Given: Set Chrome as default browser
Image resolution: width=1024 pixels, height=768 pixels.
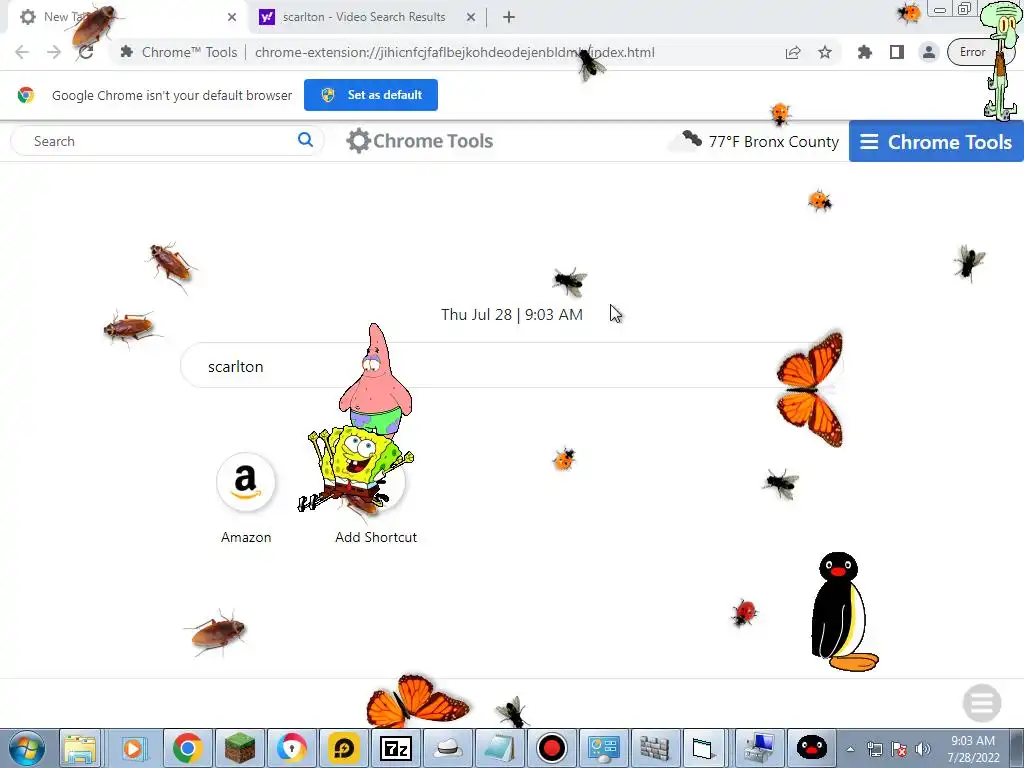Looking at the screenshot, I should pyautogui.click(x=371, y=95).
